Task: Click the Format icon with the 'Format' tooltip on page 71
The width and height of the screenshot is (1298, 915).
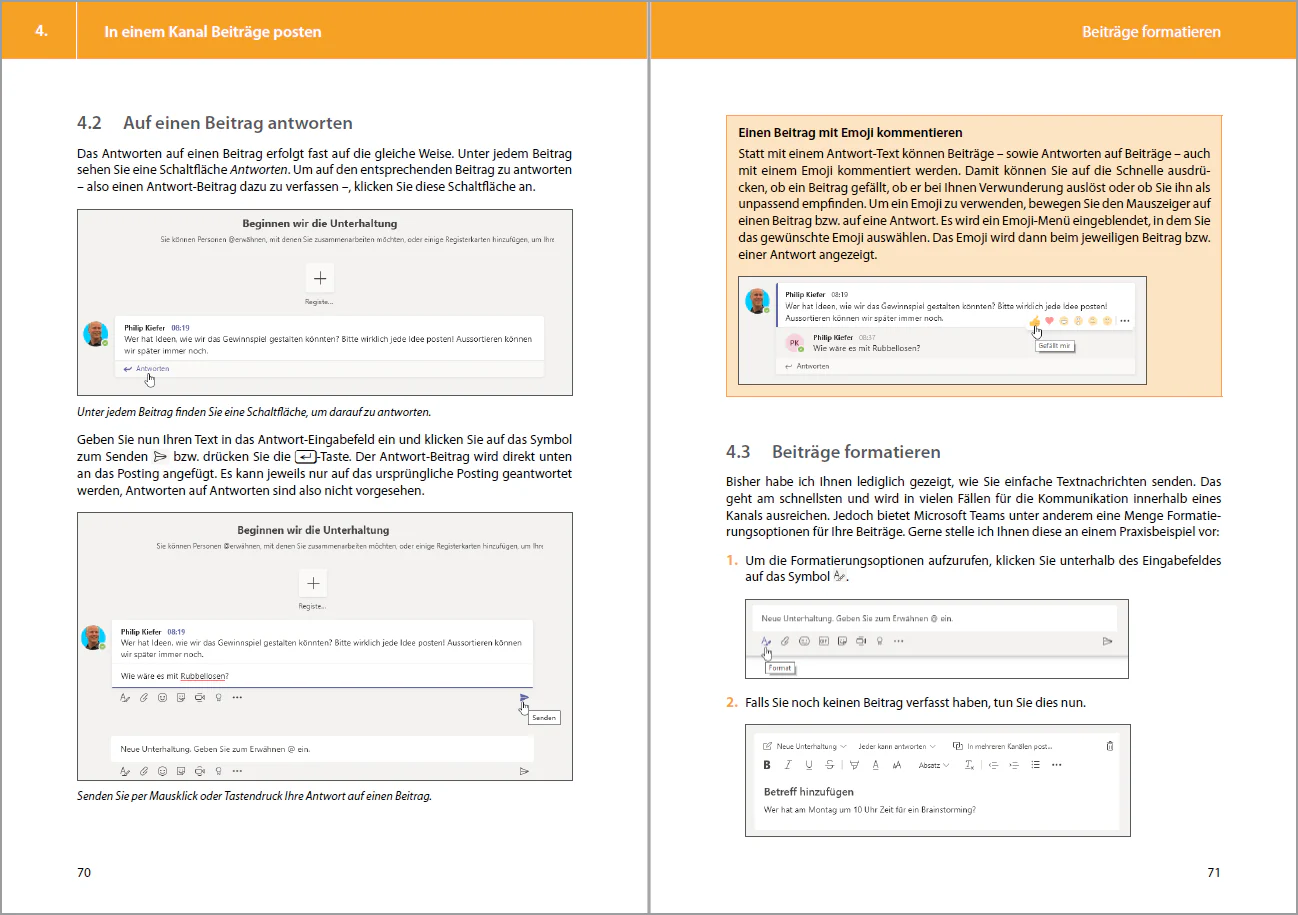Action: (x=766, y=641)
